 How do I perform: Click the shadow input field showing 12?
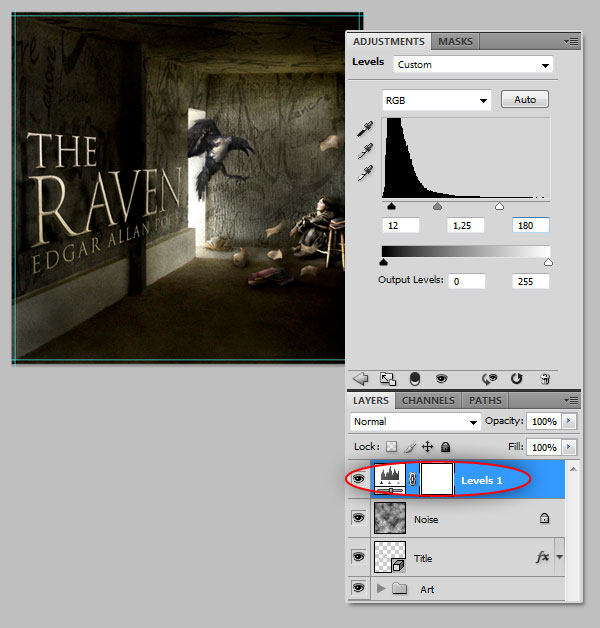[401, 225]
